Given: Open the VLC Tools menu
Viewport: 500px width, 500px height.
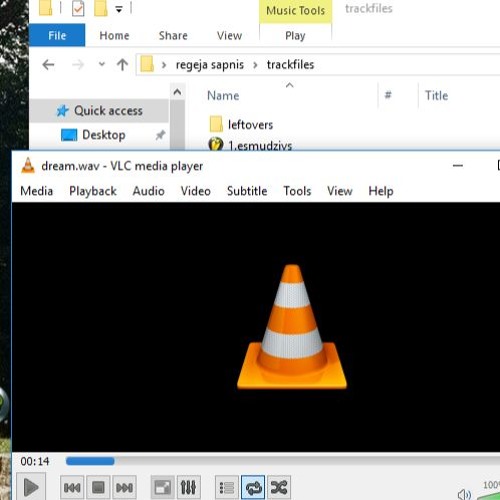Looking at the screenshot, I should coord(297,191).
